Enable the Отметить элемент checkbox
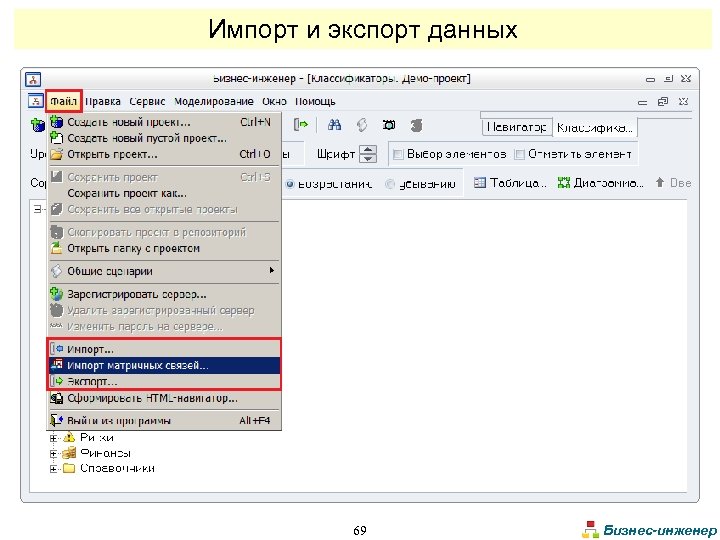Viewport: 720px width, 540px height. coord(519,154)
